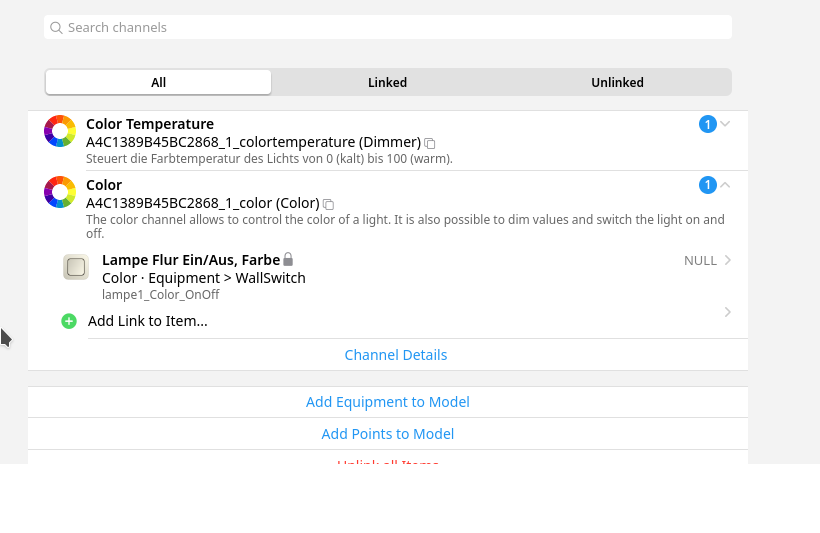Open Channel Details
The width and height of the screenshot is (820, 533).
click(x=396, y=355)
